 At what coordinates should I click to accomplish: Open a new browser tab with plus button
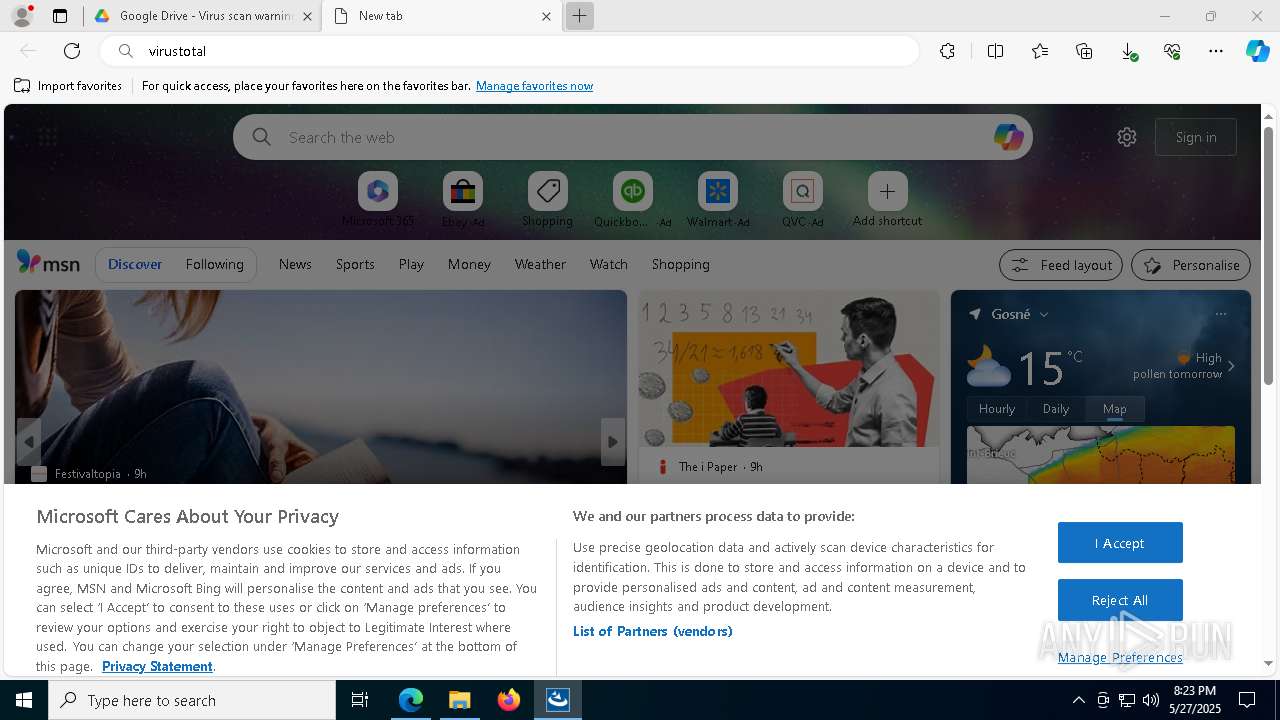[579, 16]
